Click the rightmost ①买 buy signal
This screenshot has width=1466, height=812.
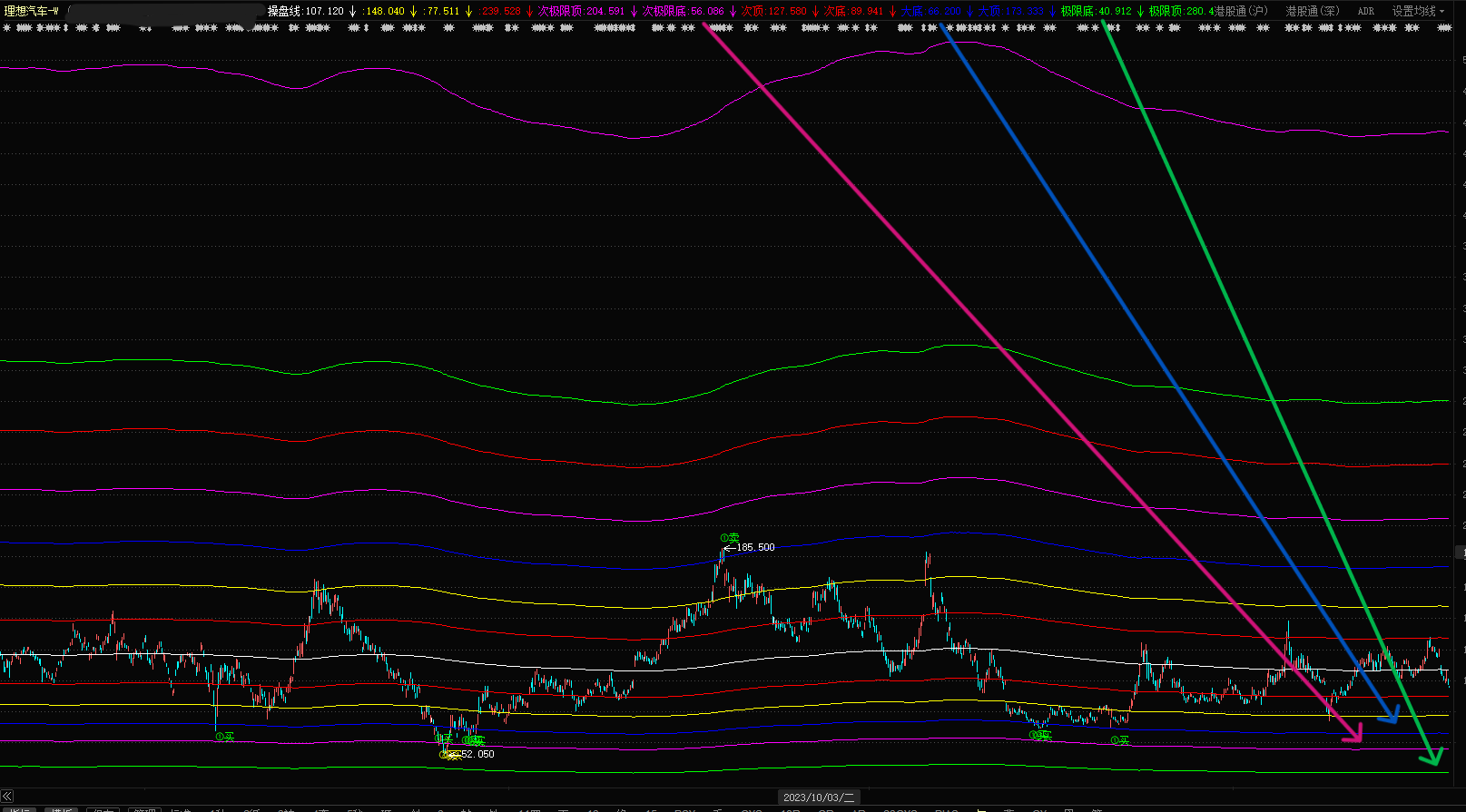(x=1120, y=740)
